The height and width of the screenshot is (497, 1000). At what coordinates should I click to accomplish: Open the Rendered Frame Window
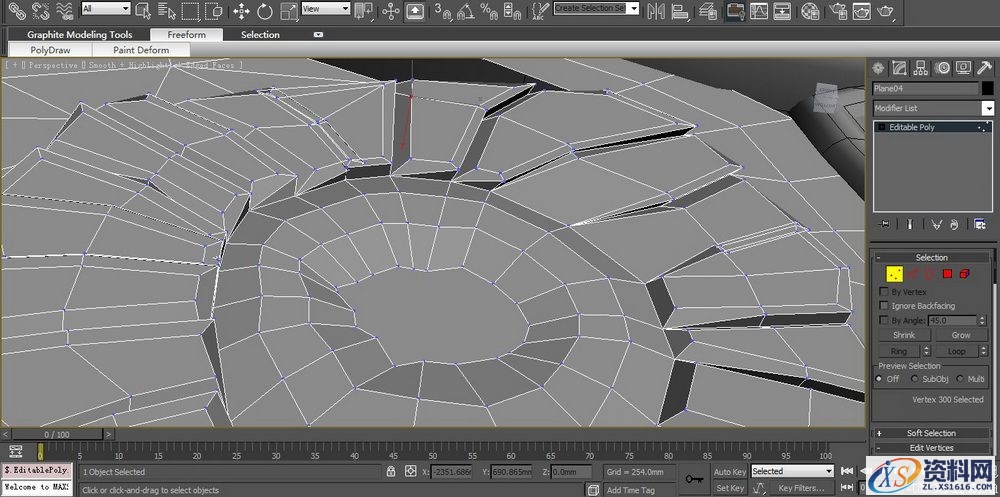(x=862, y=10)
